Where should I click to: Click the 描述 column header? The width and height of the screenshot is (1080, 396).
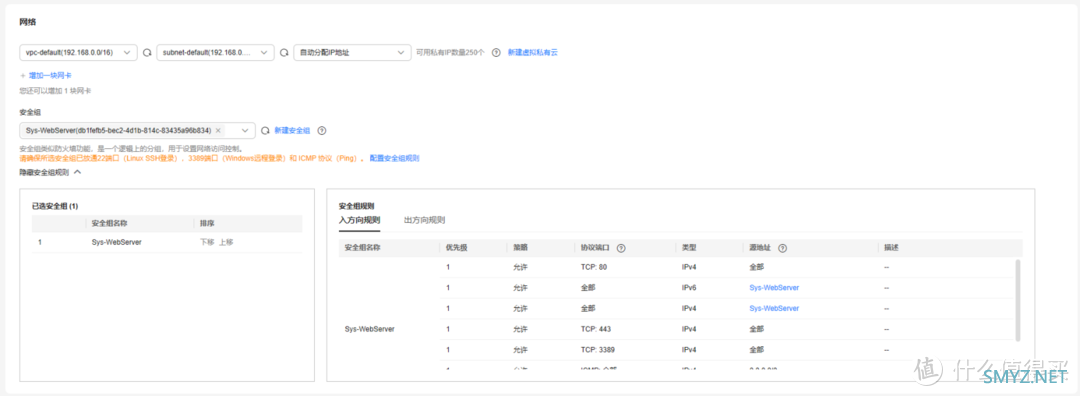[x=892, y=248]
